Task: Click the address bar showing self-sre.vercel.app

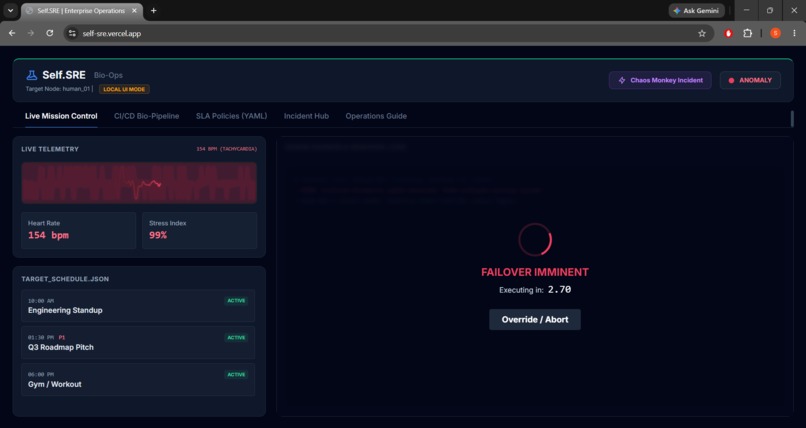Action: point(389,33)
